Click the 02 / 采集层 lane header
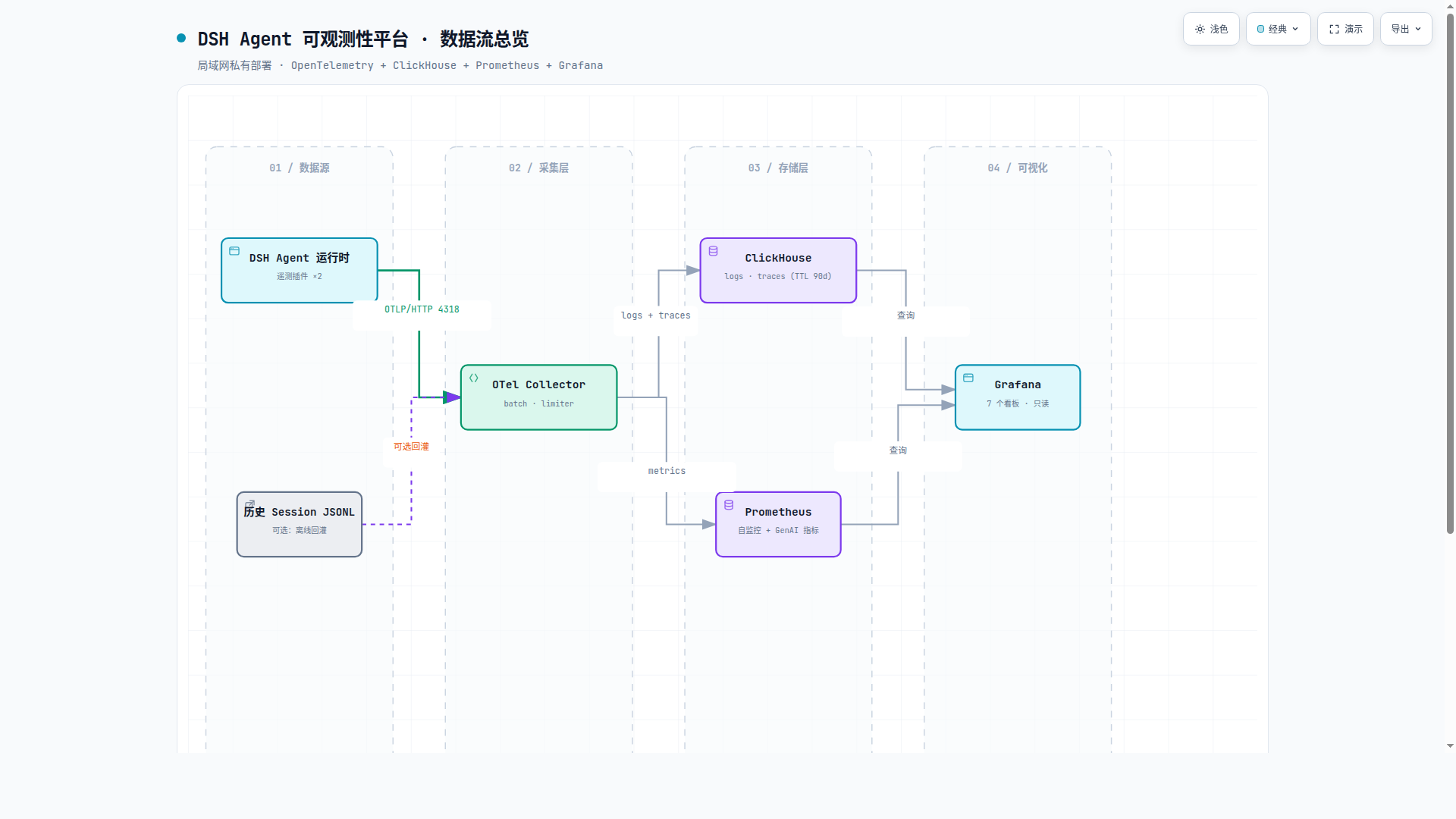This screenshot has width=1456, height=819. pyautogui.click(x=538, y=168)
